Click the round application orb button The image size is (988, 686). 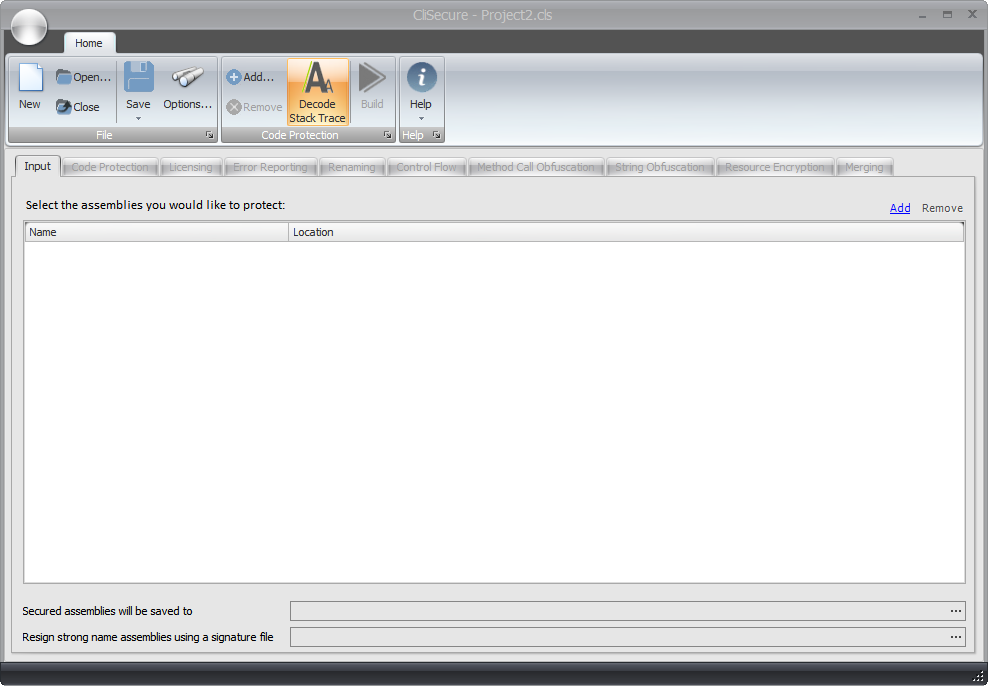tap(29, 28)
